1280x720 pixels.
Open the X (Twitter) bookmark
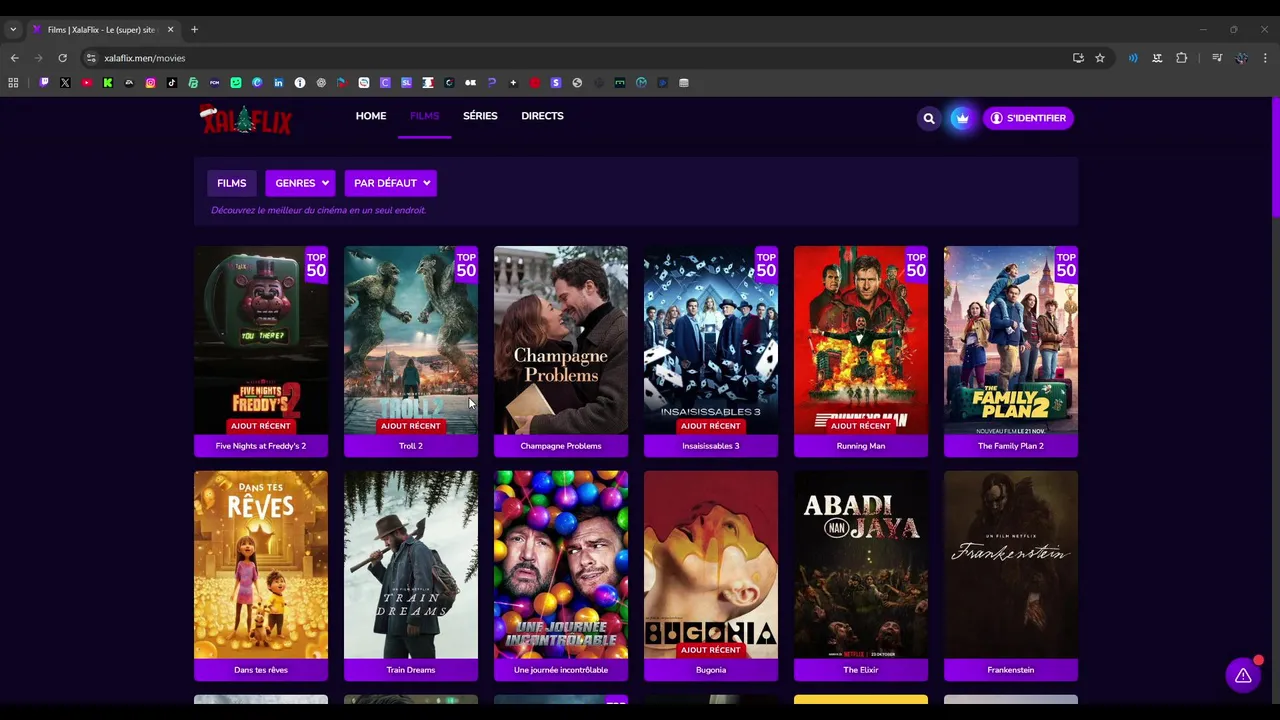coord(65,83)
